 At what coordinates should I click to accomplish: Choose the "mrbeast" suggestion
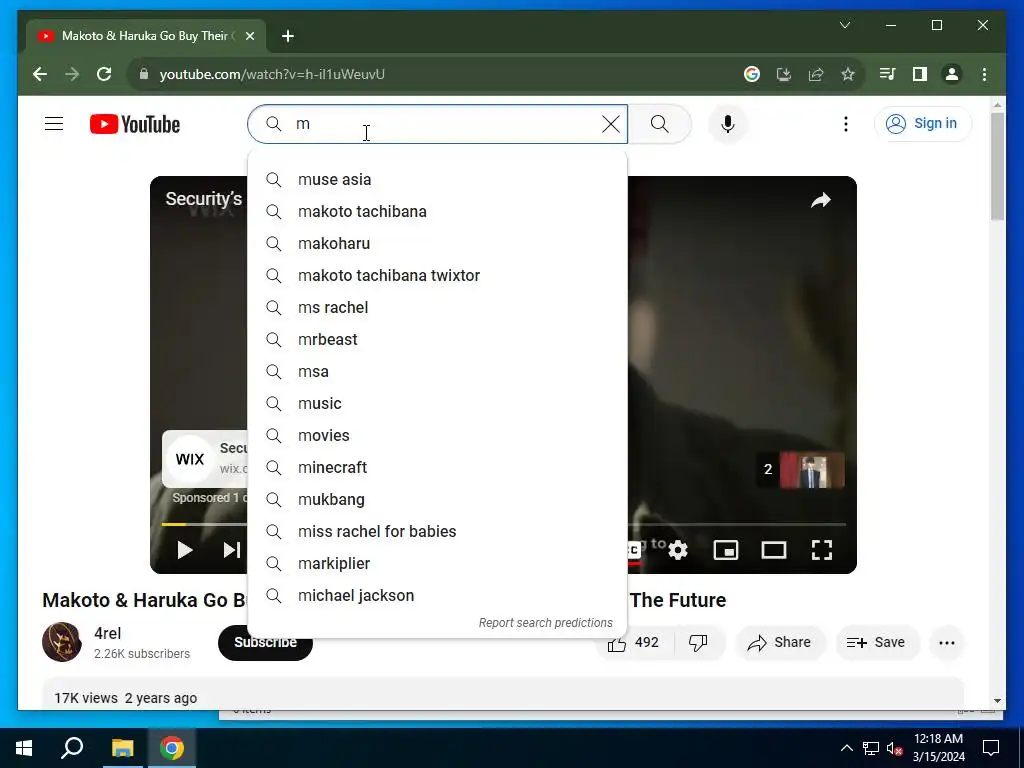[x=438, y=340]
